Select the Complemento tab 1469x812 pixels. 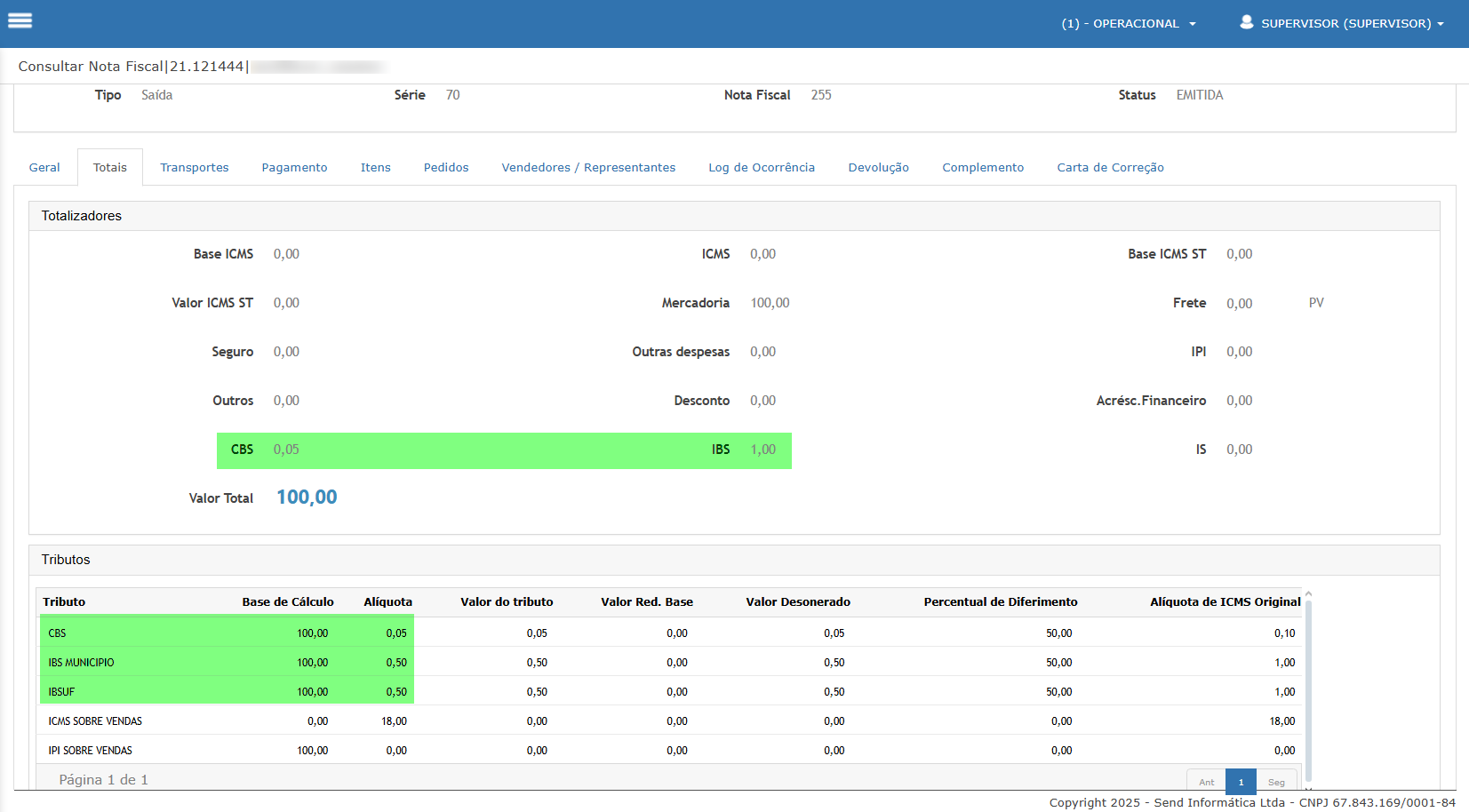[x=983, y=168]
